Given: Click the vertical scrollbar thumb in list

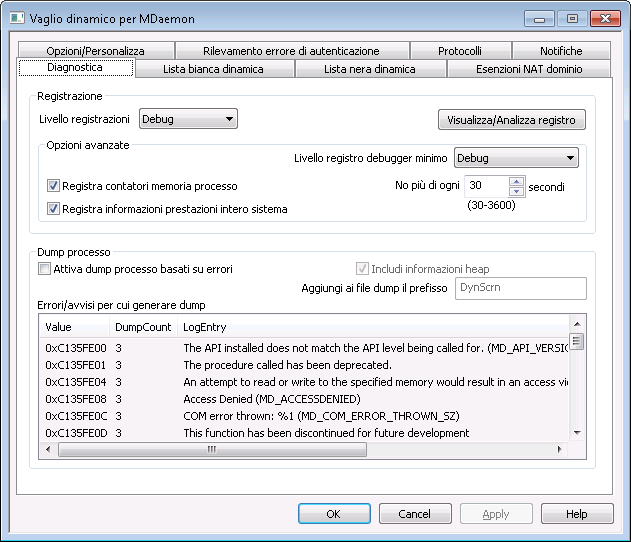Looking at the screenshot, I should (577, 342).
